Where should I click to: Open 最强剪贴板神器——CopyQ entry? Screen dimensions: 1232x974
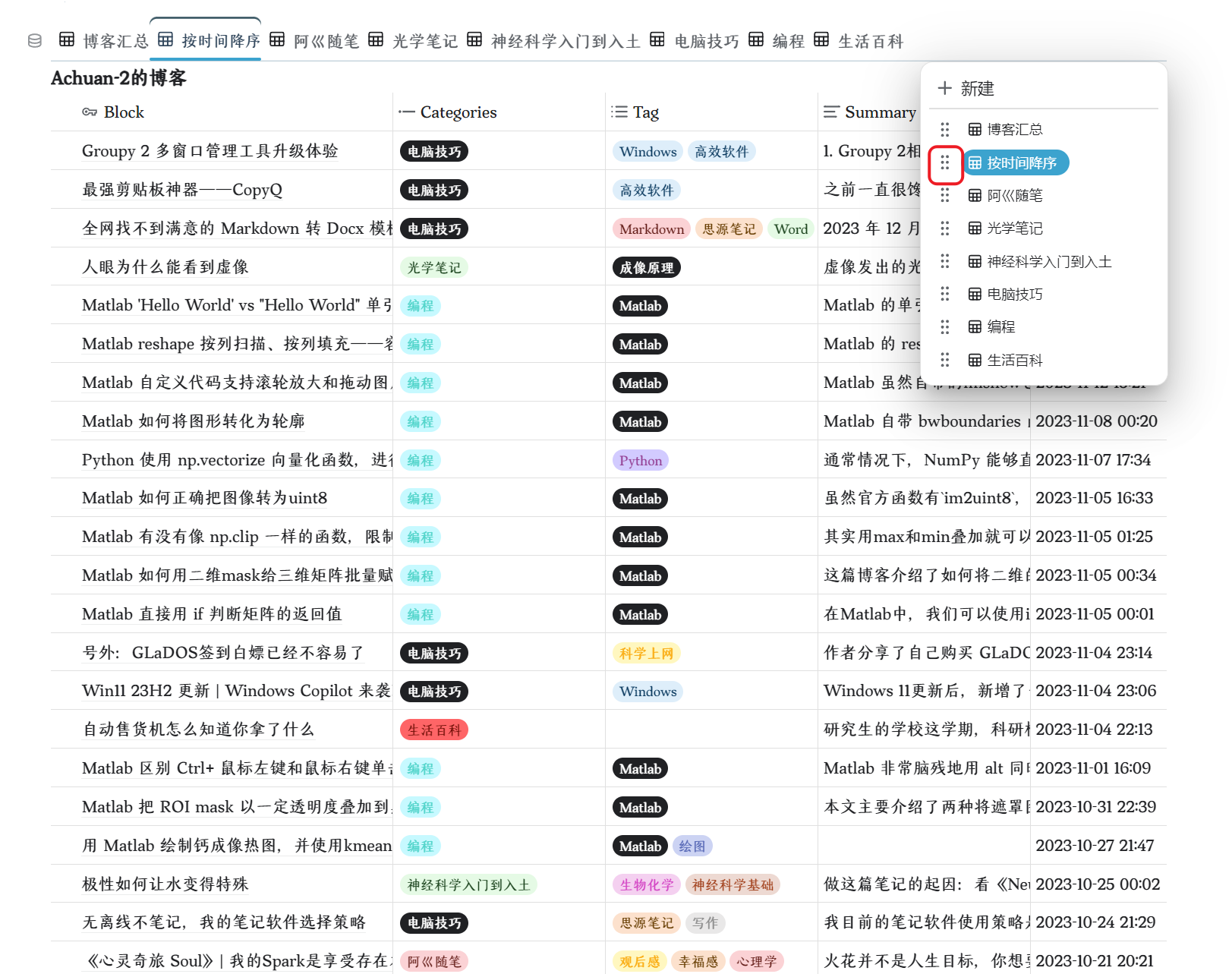pos(182,190)
